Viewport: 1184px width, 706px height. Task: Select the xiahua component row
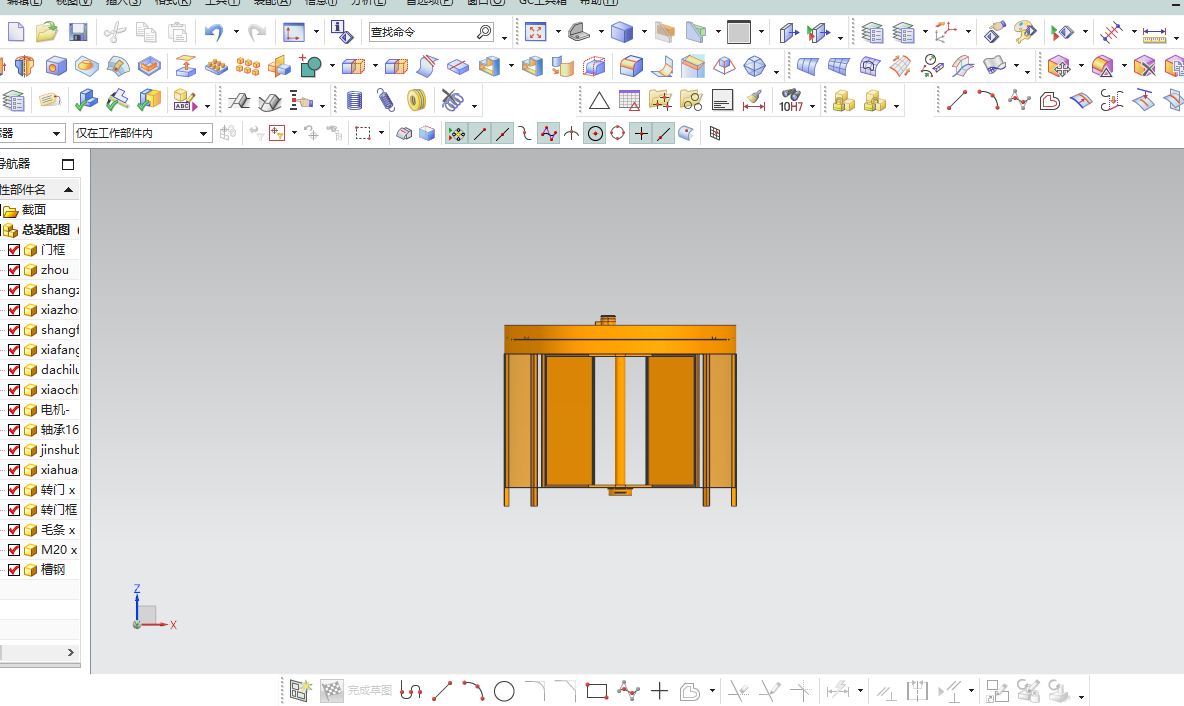[59, 470]
